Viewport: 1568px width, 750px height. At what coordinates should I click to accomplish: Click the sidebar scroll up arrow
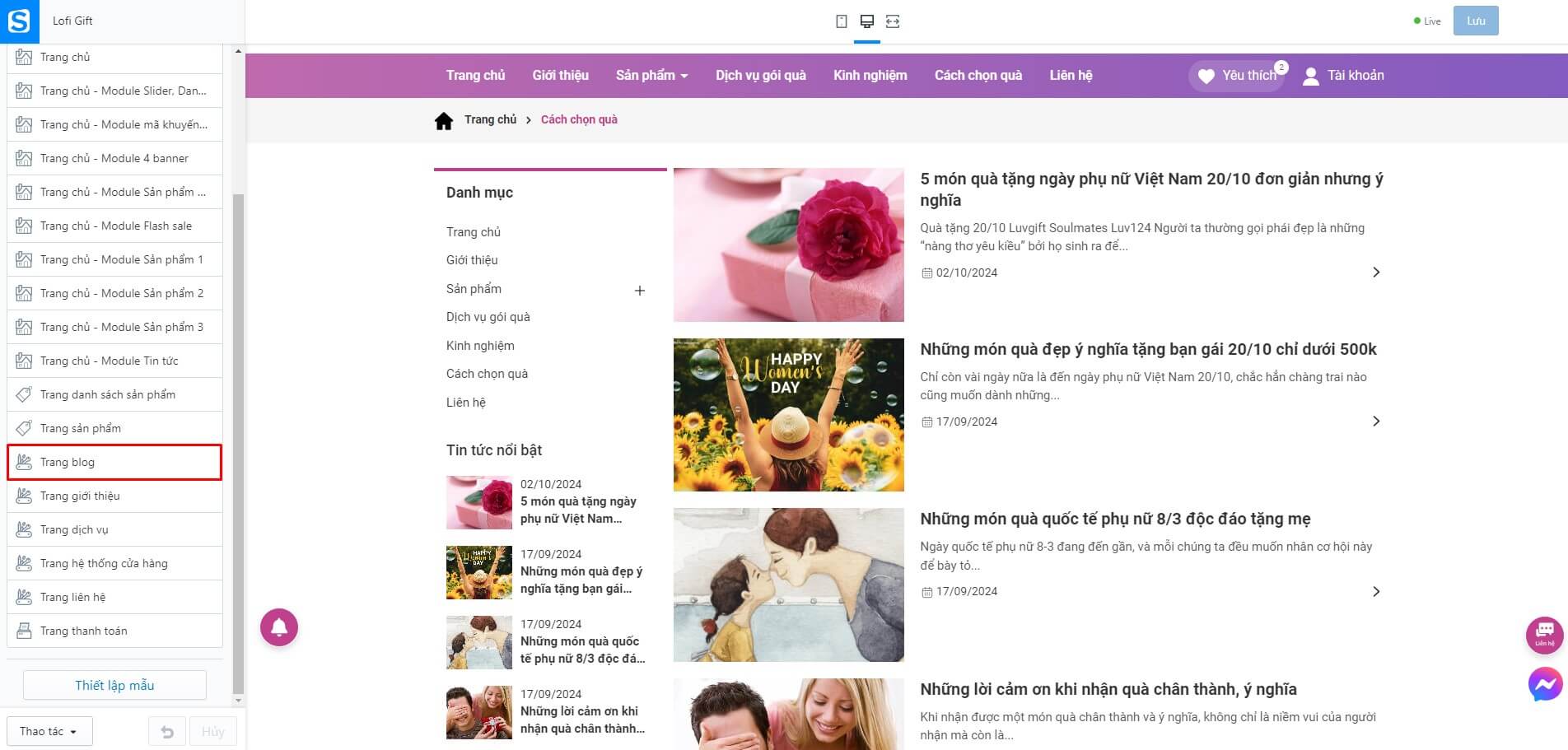click(238, 51)
